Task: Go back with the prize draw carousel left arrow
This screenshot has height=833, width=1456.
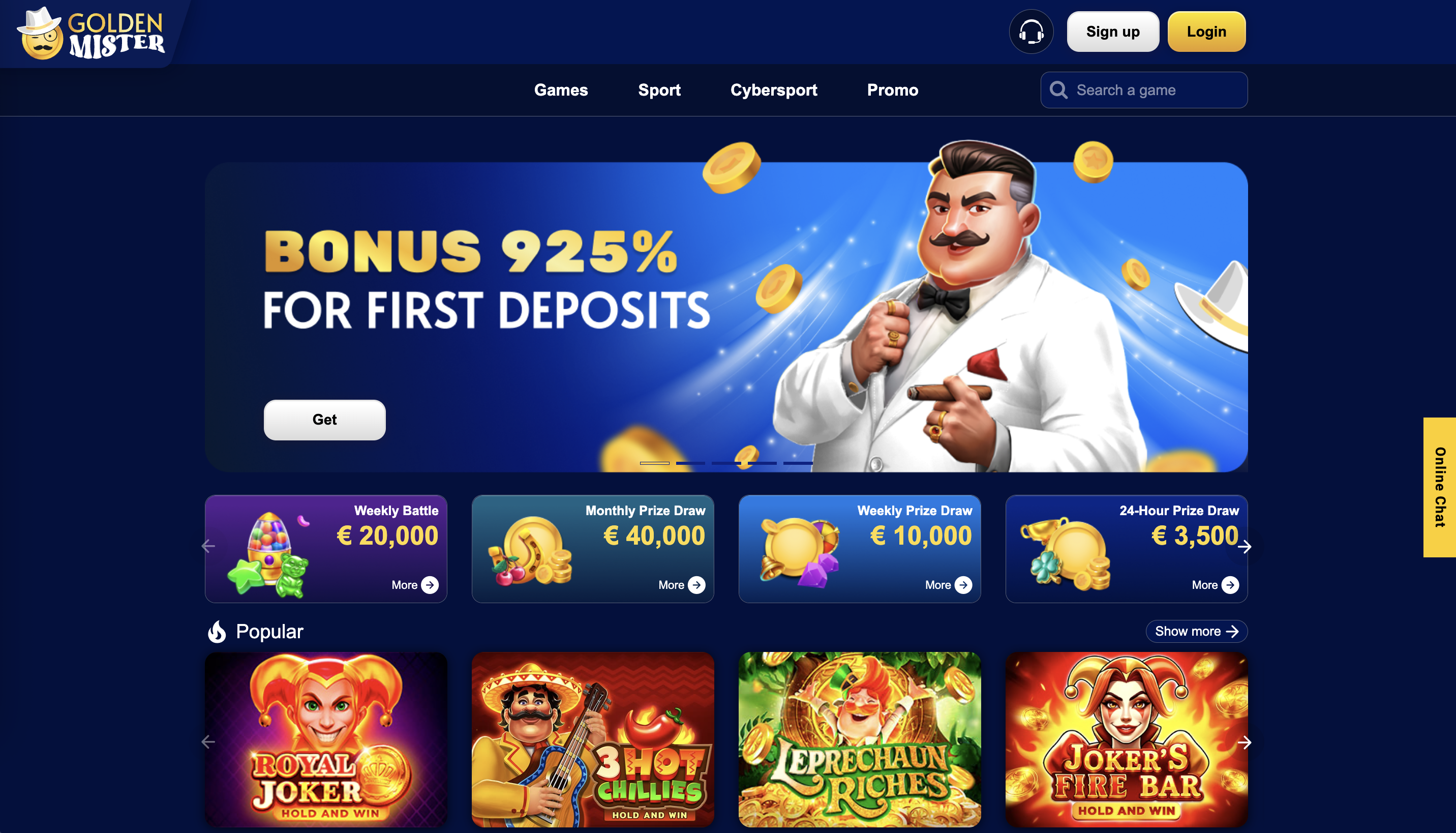Action: [x=208, y=546]
